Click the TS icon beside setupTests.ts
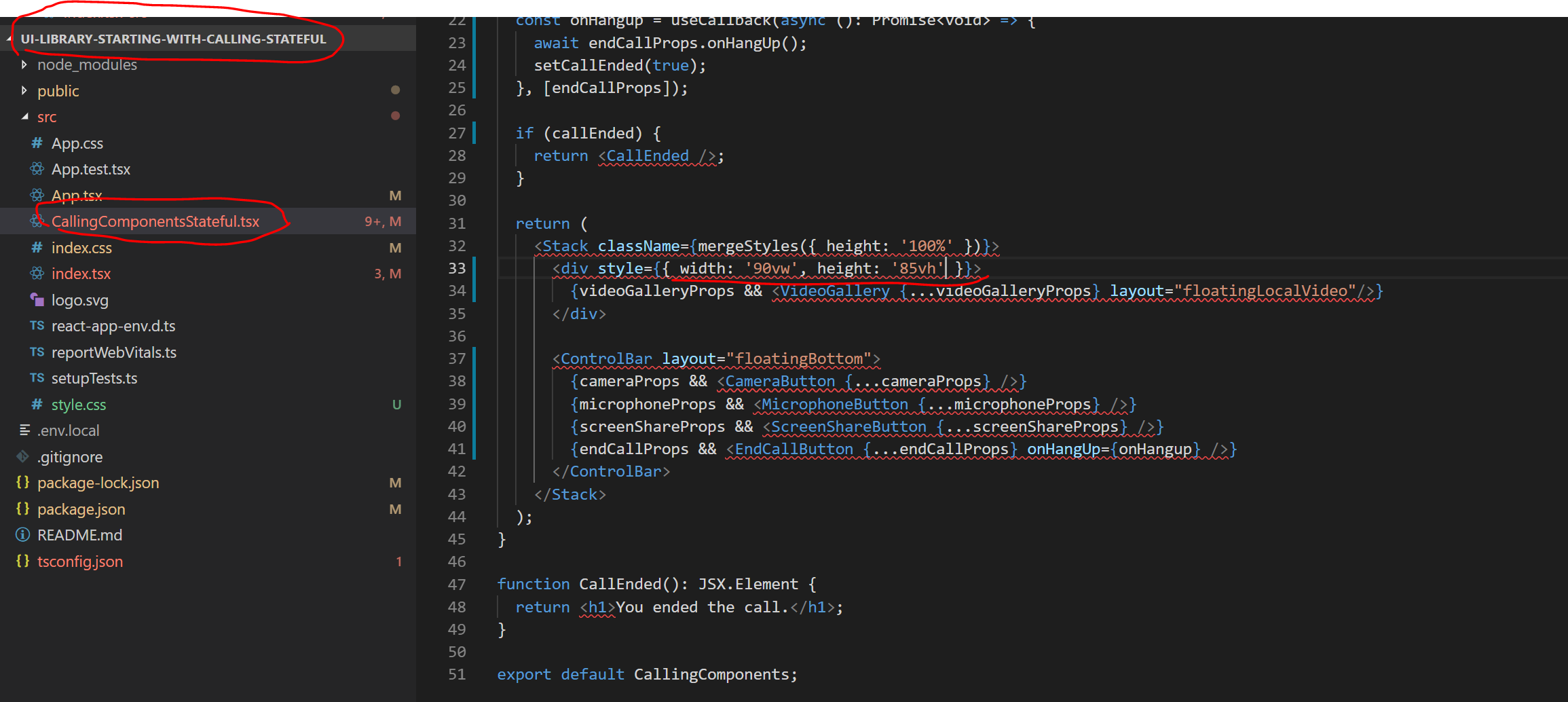Image resolution: width=1568 pixels, height=702 pixels. (37, 378)
